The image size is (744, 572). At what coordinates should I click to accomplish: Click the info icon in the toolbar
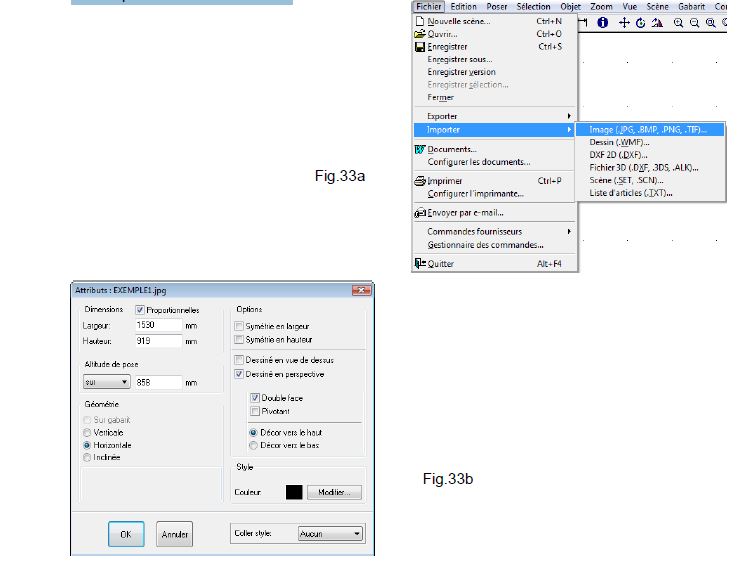coord(603,22)
